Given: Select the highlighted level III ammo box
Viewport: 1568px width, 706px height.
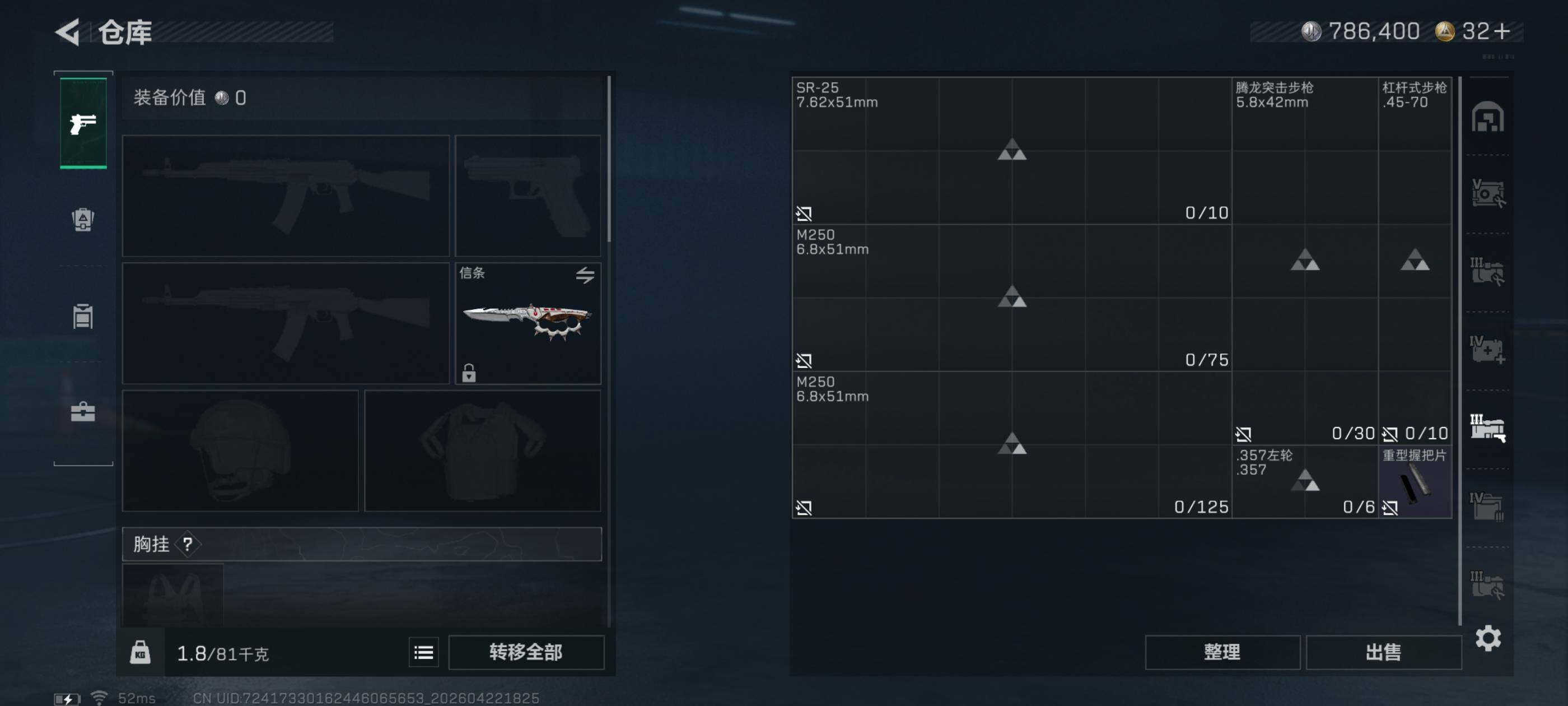Looking at the screenshot, I should (x=1488, y=427).
